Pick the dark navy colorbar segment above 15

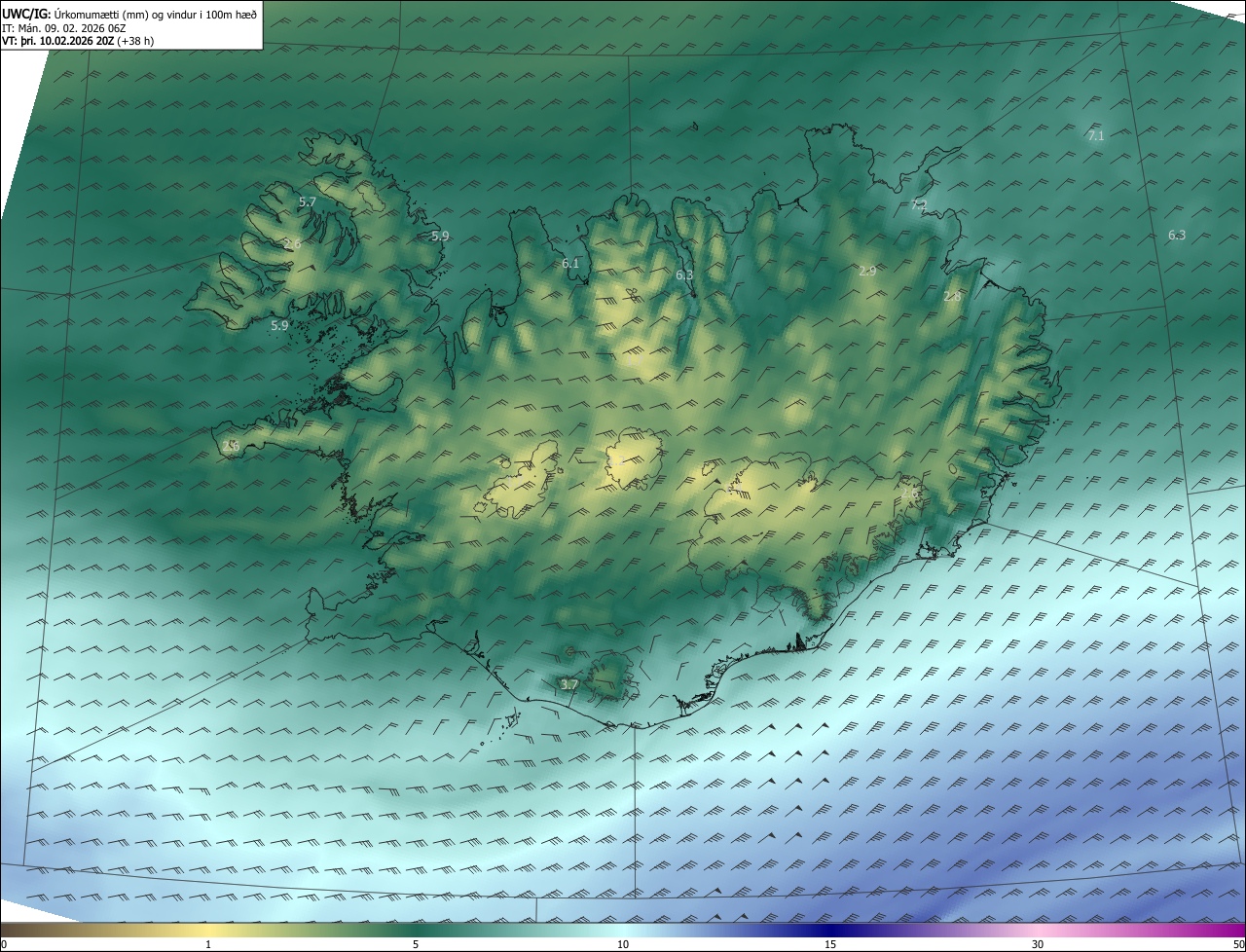click(830, 930)
